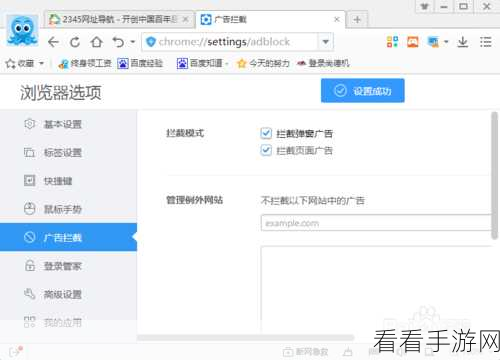The height and width of the screenshot is (360, 500).
Task: Toggle 拦截弹窗广告 checkbox
Action: tap(266, 133)
